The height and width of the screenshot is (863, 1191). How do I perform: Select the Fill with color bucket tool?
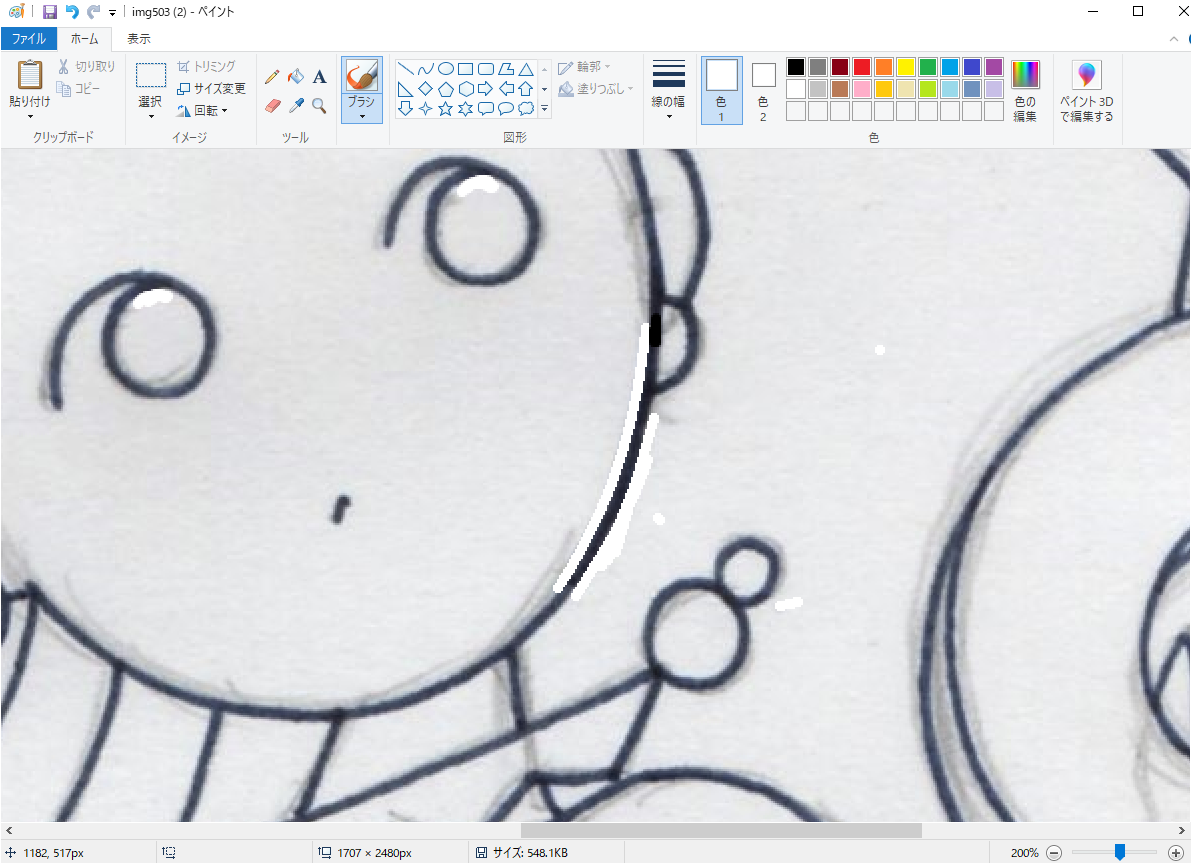[x=296, y=77]
